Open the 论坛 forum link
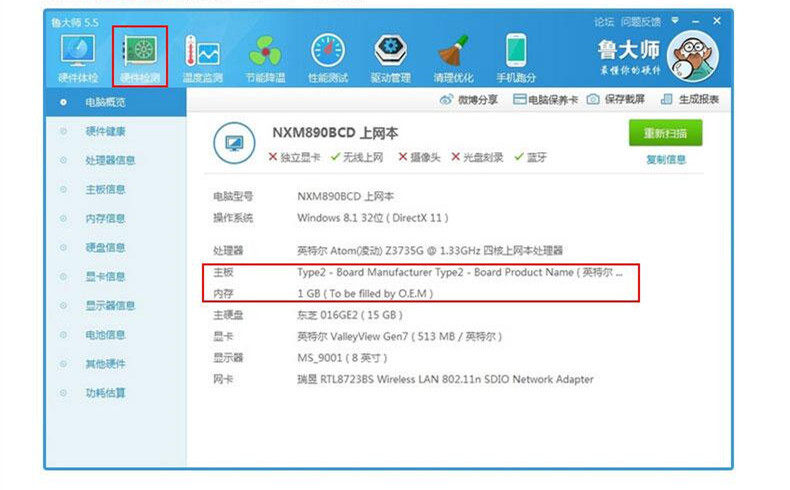 click(604, 22)
